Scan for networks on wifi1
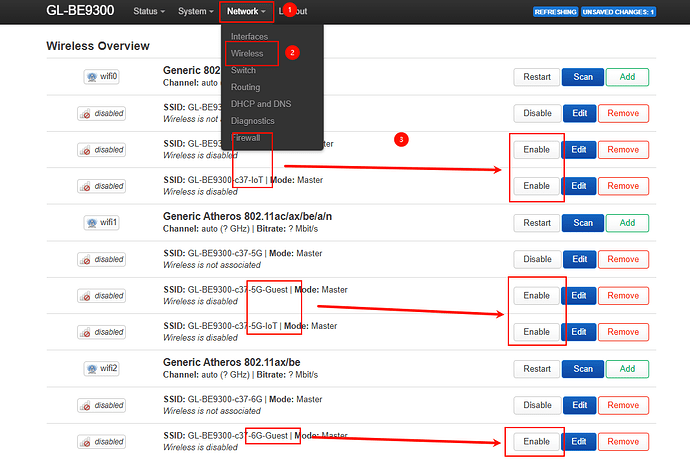 582,222
